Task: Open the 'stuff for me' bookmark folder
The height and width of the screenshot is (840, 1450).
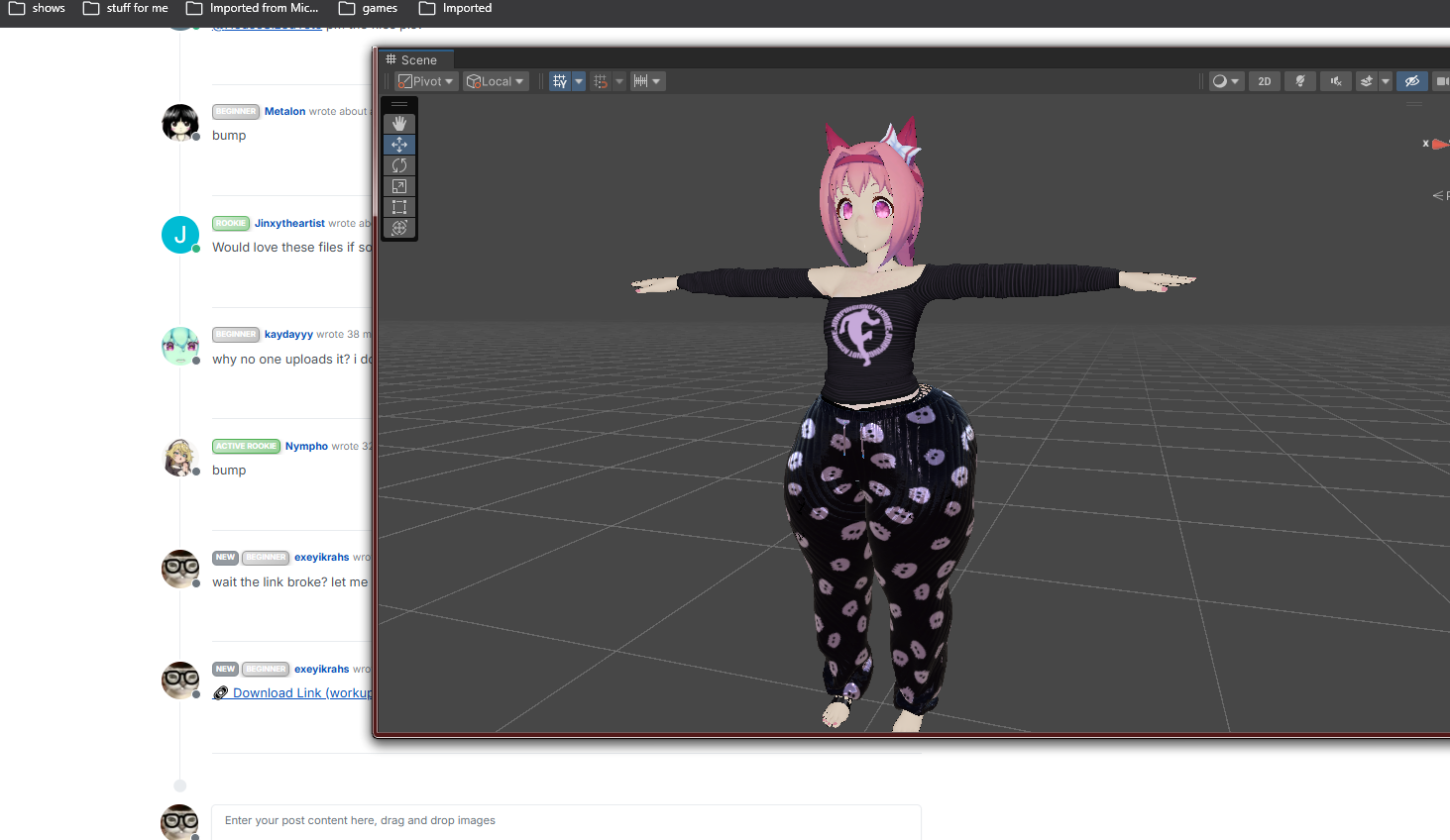Action: pyautogui.click(x=126, y=8)
